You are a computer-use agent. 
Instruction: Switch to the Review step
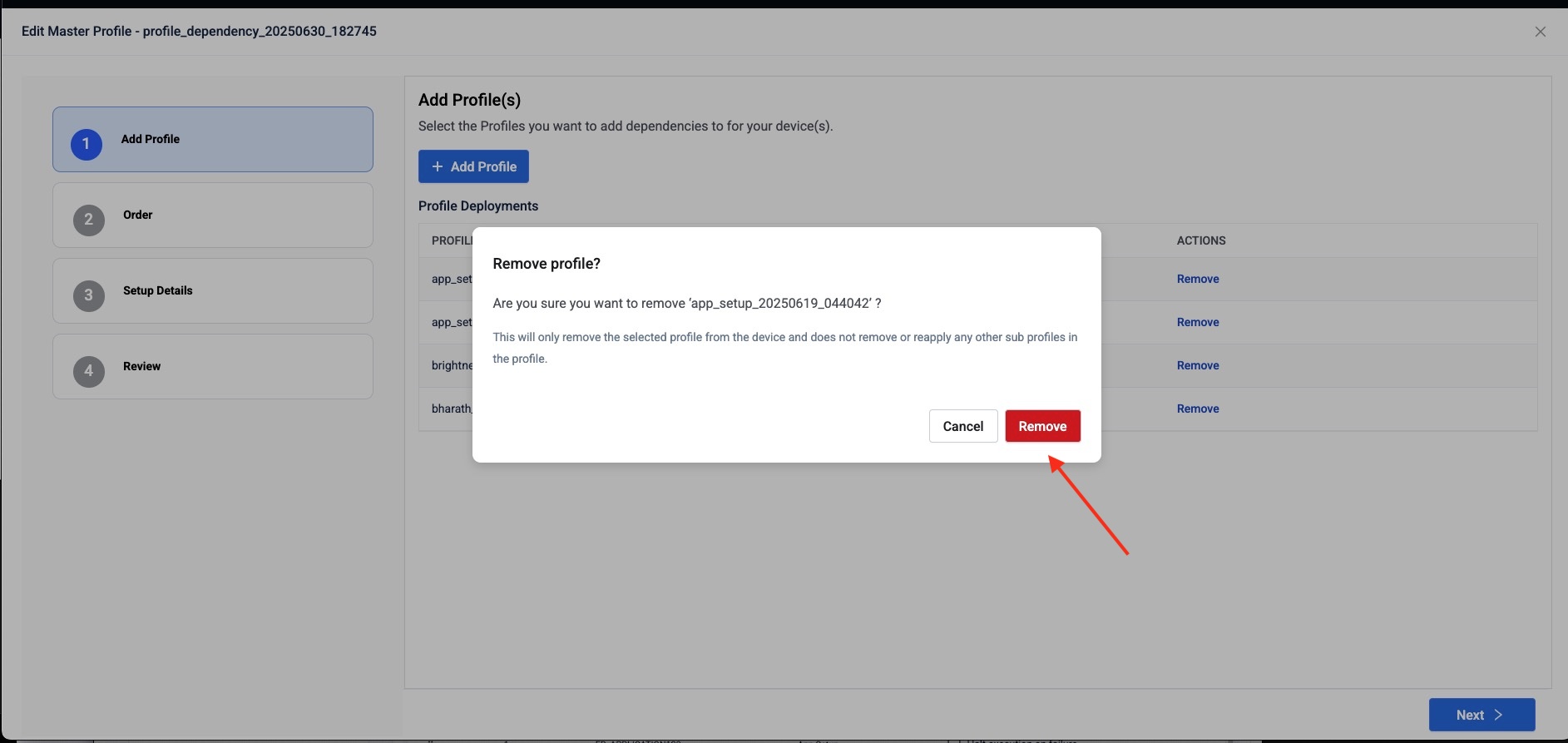(142, 366)
